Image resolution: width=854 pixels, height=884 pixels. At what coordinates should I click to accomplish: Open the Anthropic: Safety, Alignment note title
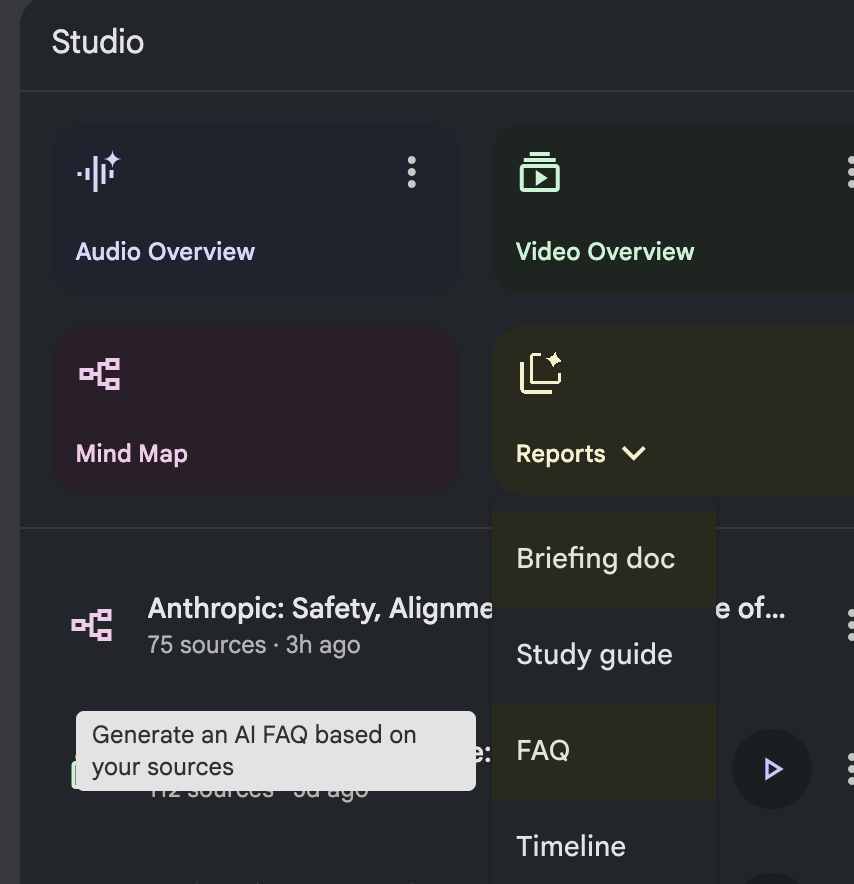tap(319, 609)
